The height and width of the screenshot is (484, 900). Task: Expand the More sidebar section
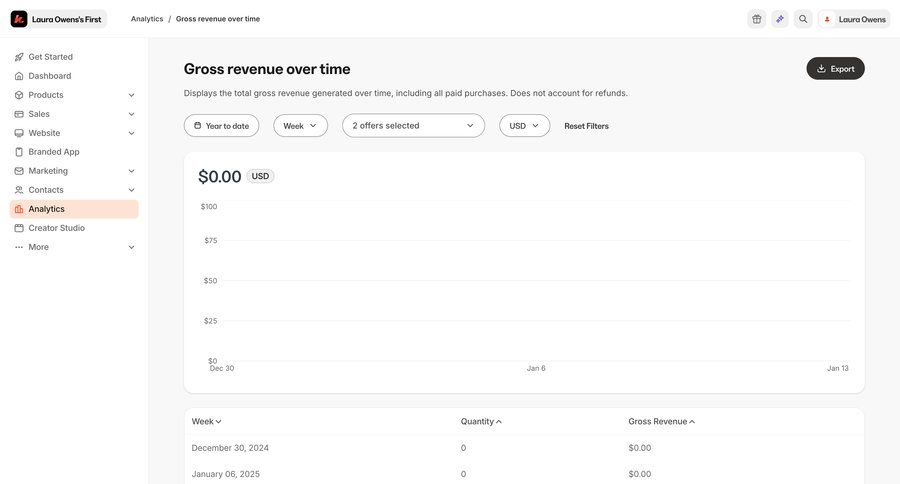pyautogui.click(x=131, y=247)
